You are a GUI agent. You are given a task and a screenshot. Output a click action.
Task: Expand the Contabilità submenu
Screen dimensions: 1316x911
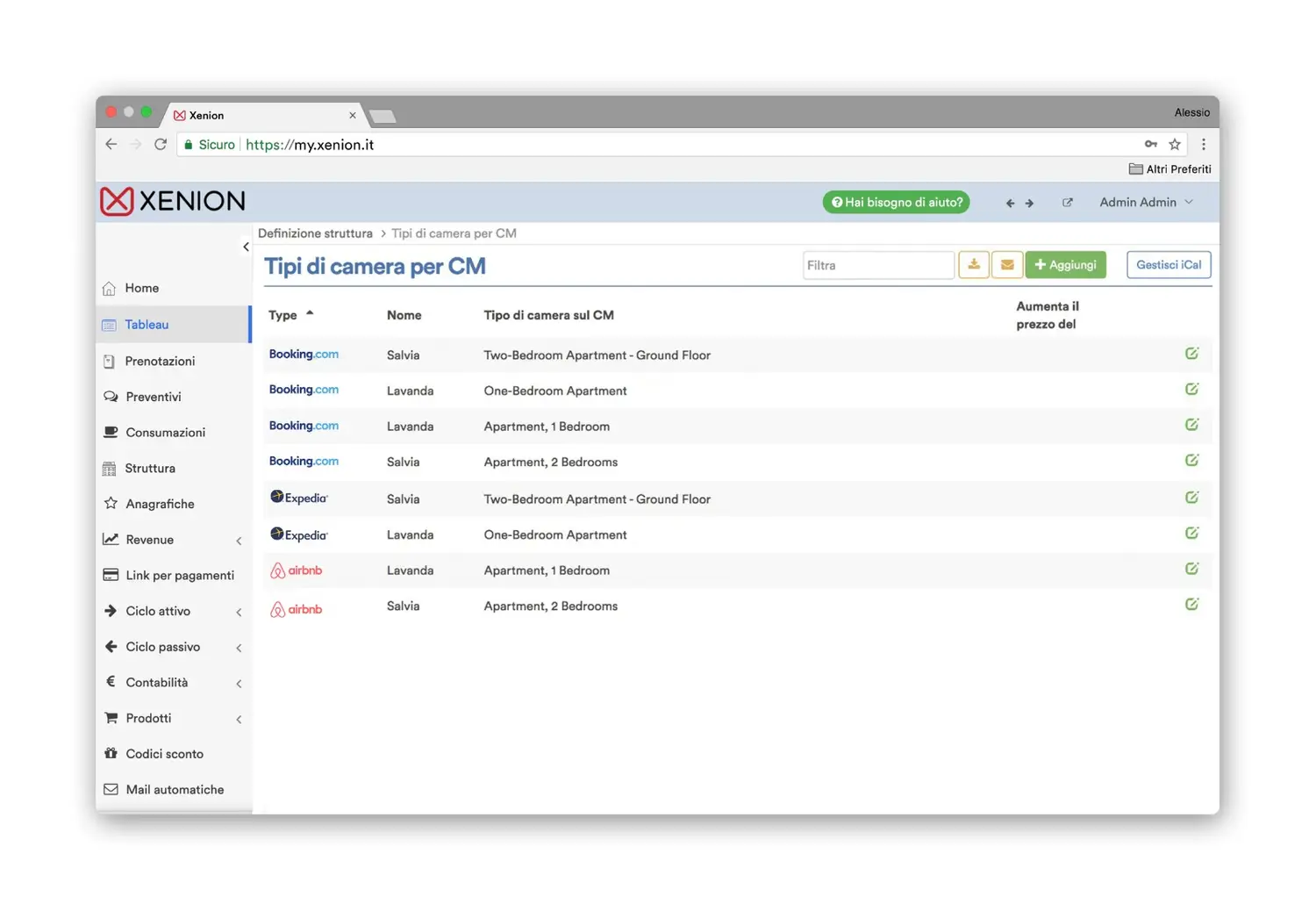pyautogui.click(x=238, y=683)
